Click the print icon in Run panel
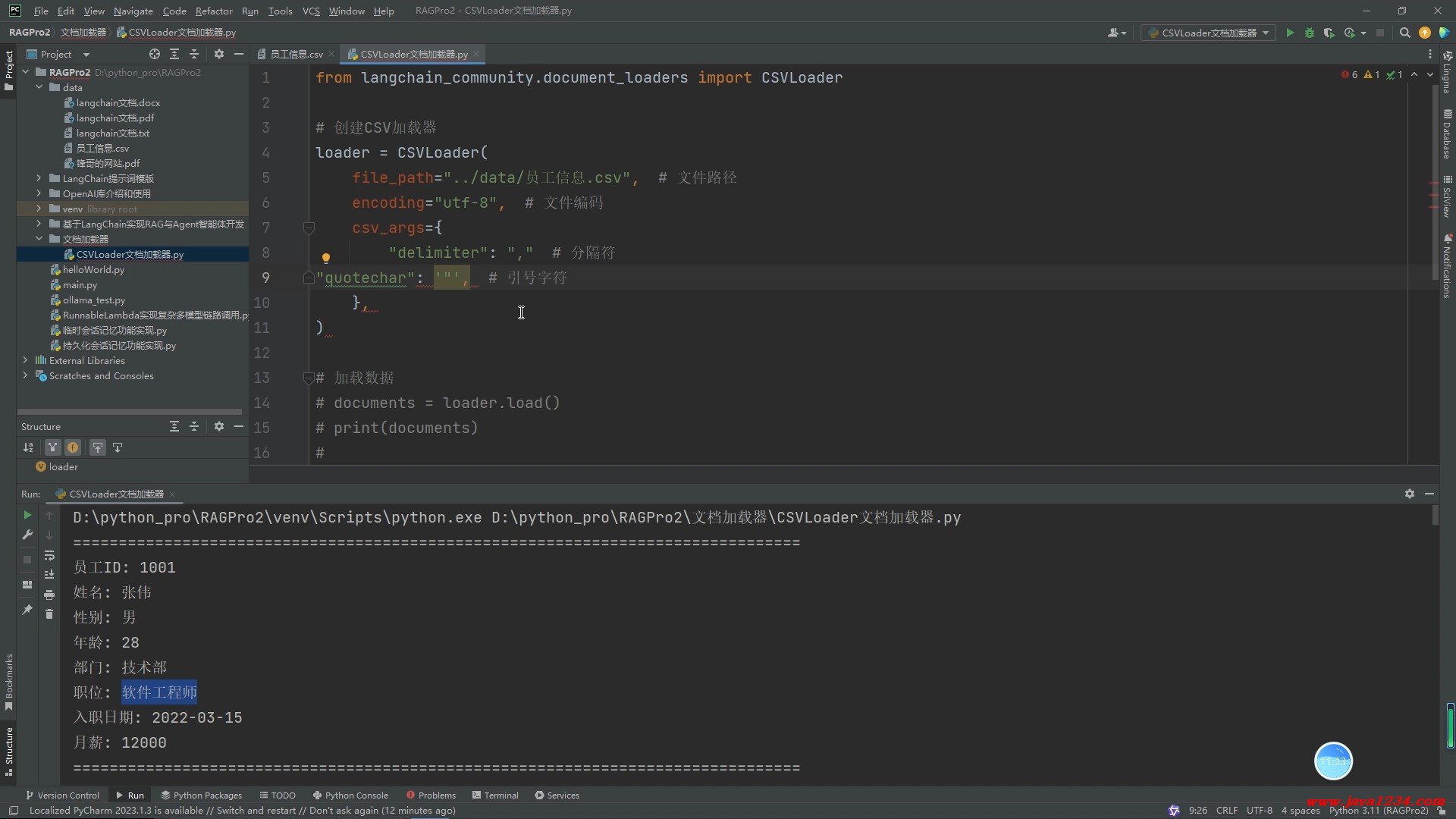 coord(49,595)
